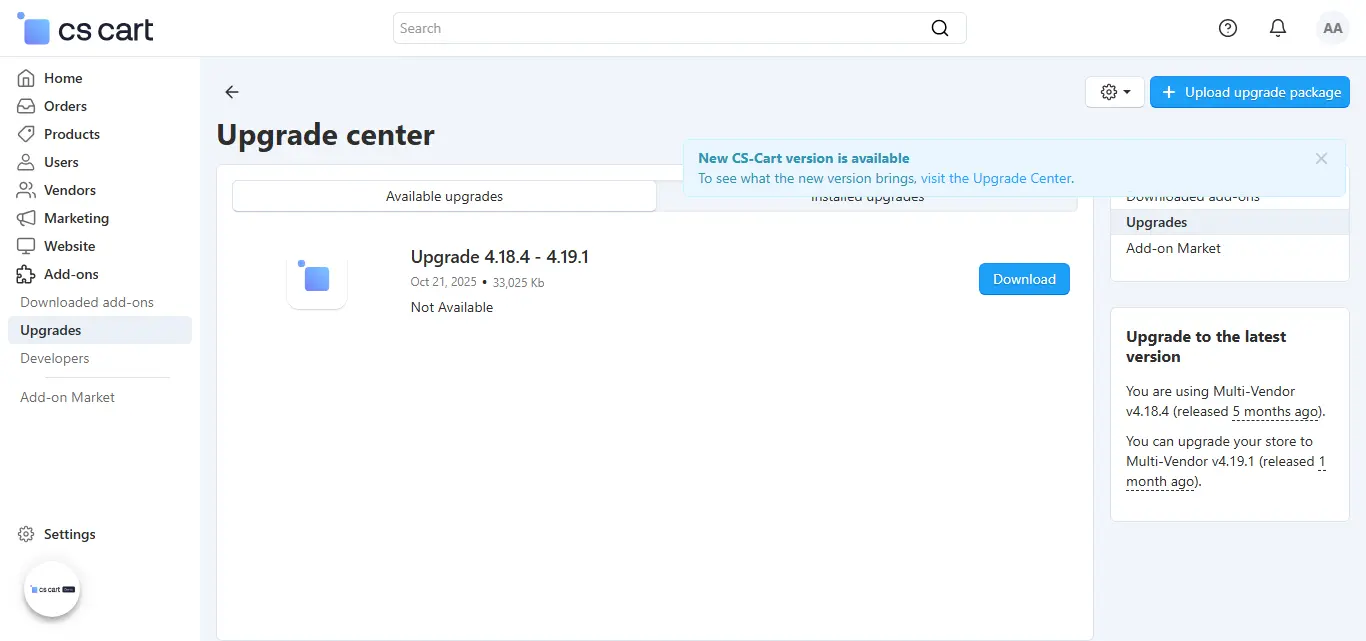The width and height of the screenshot is (1366, 641).
Task: Click the Add-ons puzzle piece icon
Action: click(x=27, y=274)
